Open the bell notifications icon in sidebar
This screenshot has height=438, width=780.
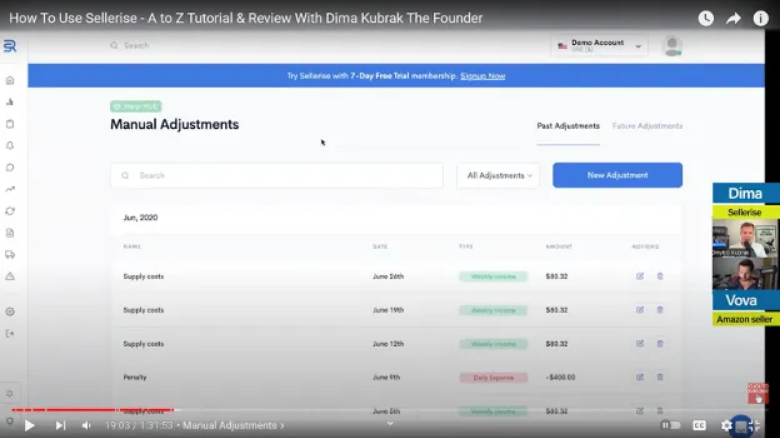coord(10,145)
